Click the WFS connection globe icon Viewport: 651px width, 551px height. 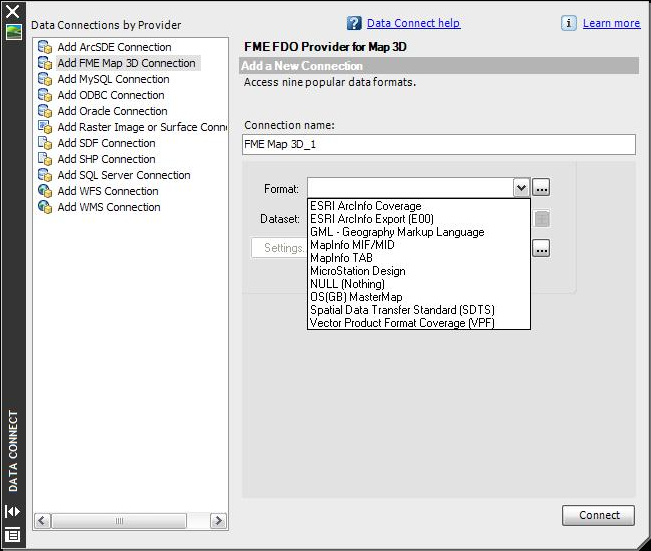point(45,191)
